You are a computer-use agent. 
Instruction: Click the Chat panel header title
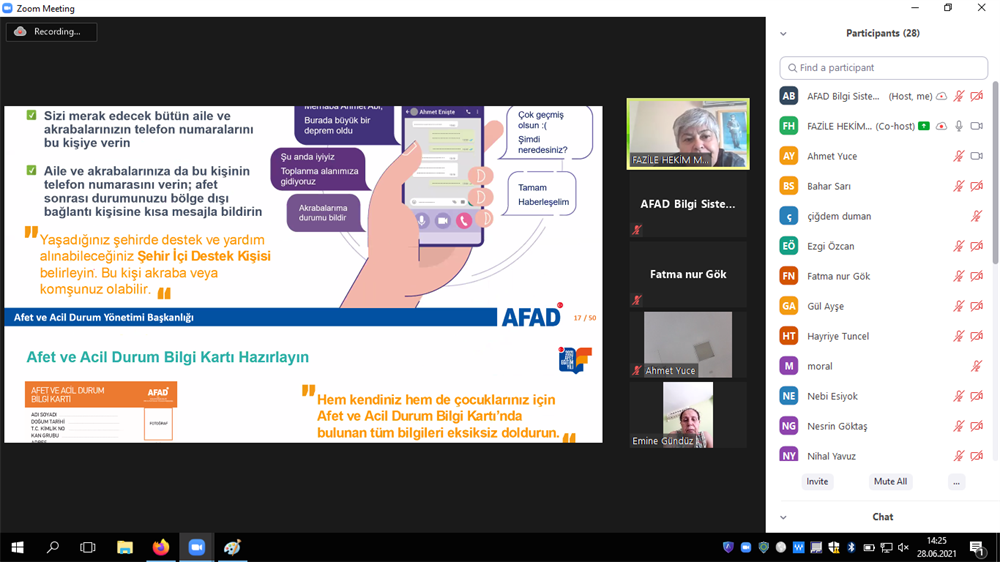883,517
